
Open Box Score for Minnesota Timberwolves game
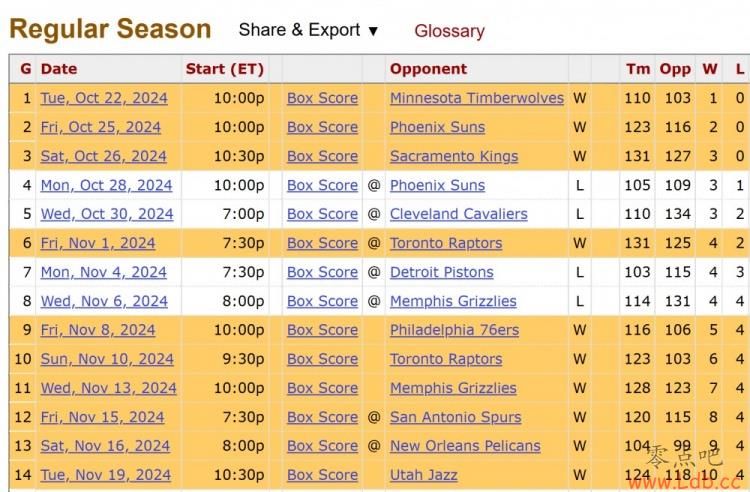[322, 98]
